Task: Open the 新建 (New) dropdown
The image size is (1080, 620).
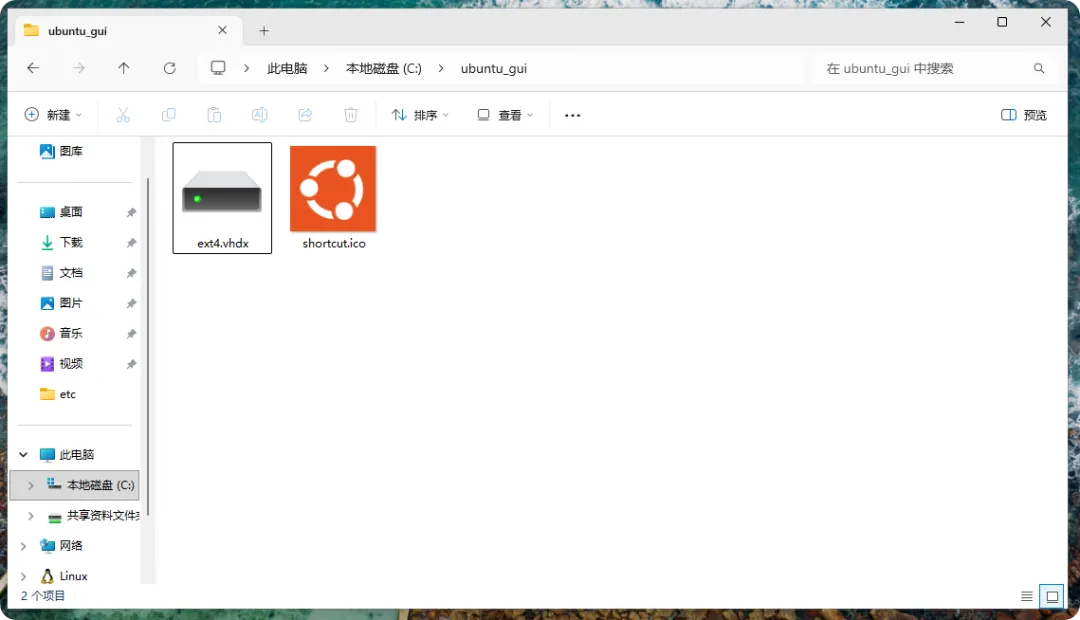Action: pyautogui.click(x=53, y=115)
